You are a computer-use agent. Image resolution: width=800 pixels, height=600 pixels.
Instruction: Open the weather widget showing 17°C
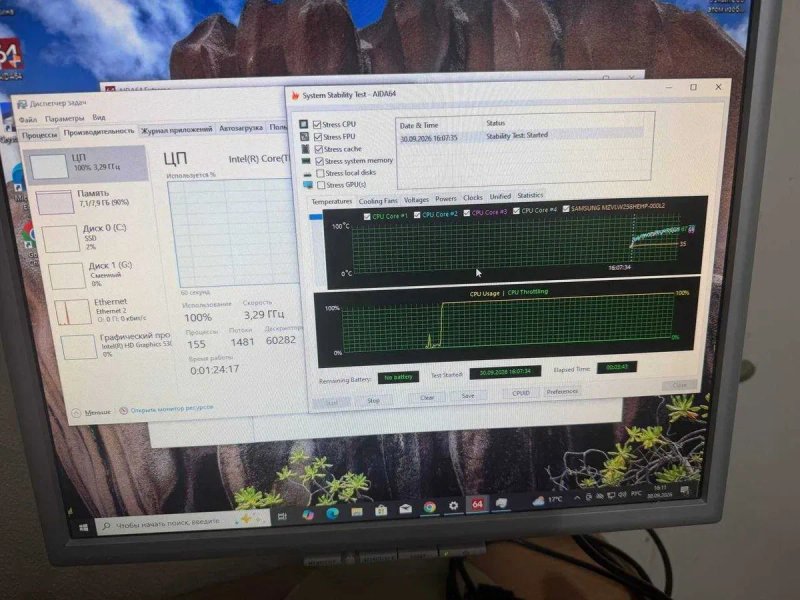(x=547, y=501)
